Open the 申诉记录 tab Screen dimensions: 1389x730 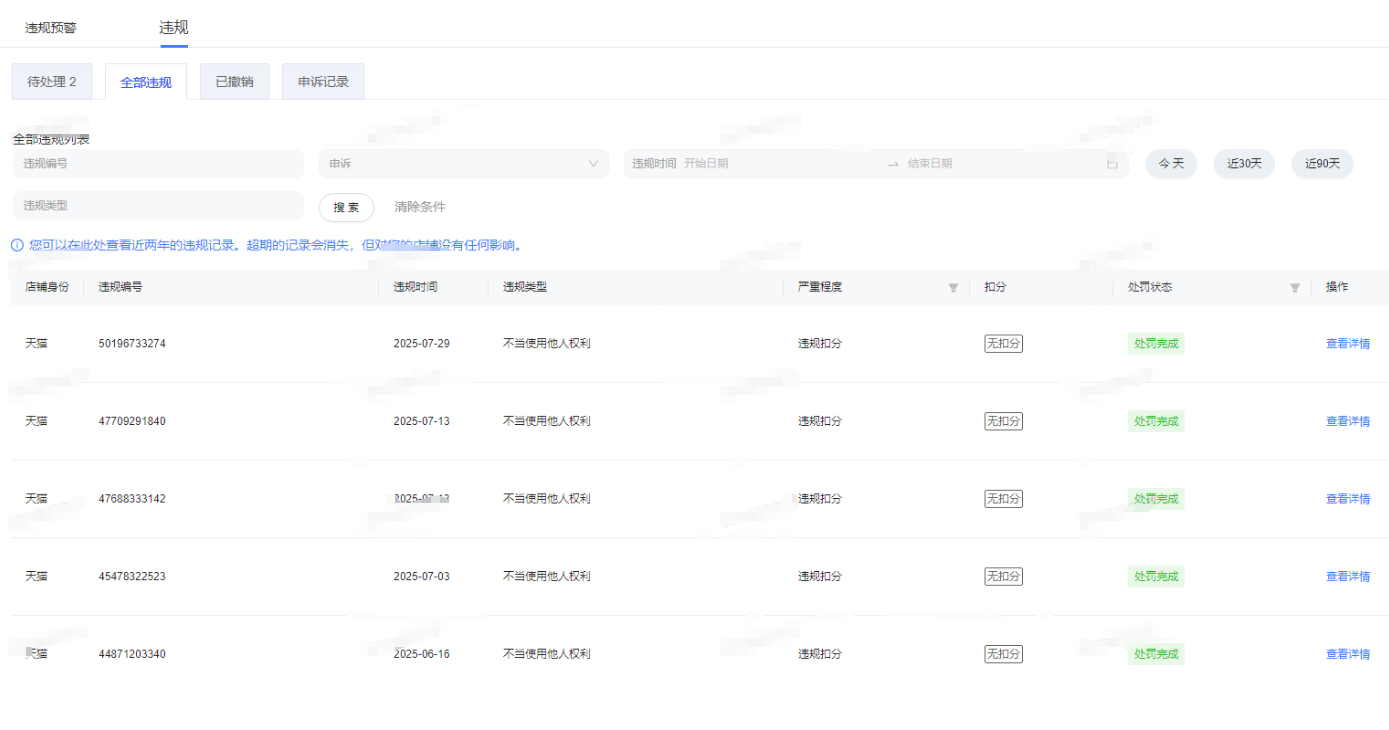(x=323, y=82)
